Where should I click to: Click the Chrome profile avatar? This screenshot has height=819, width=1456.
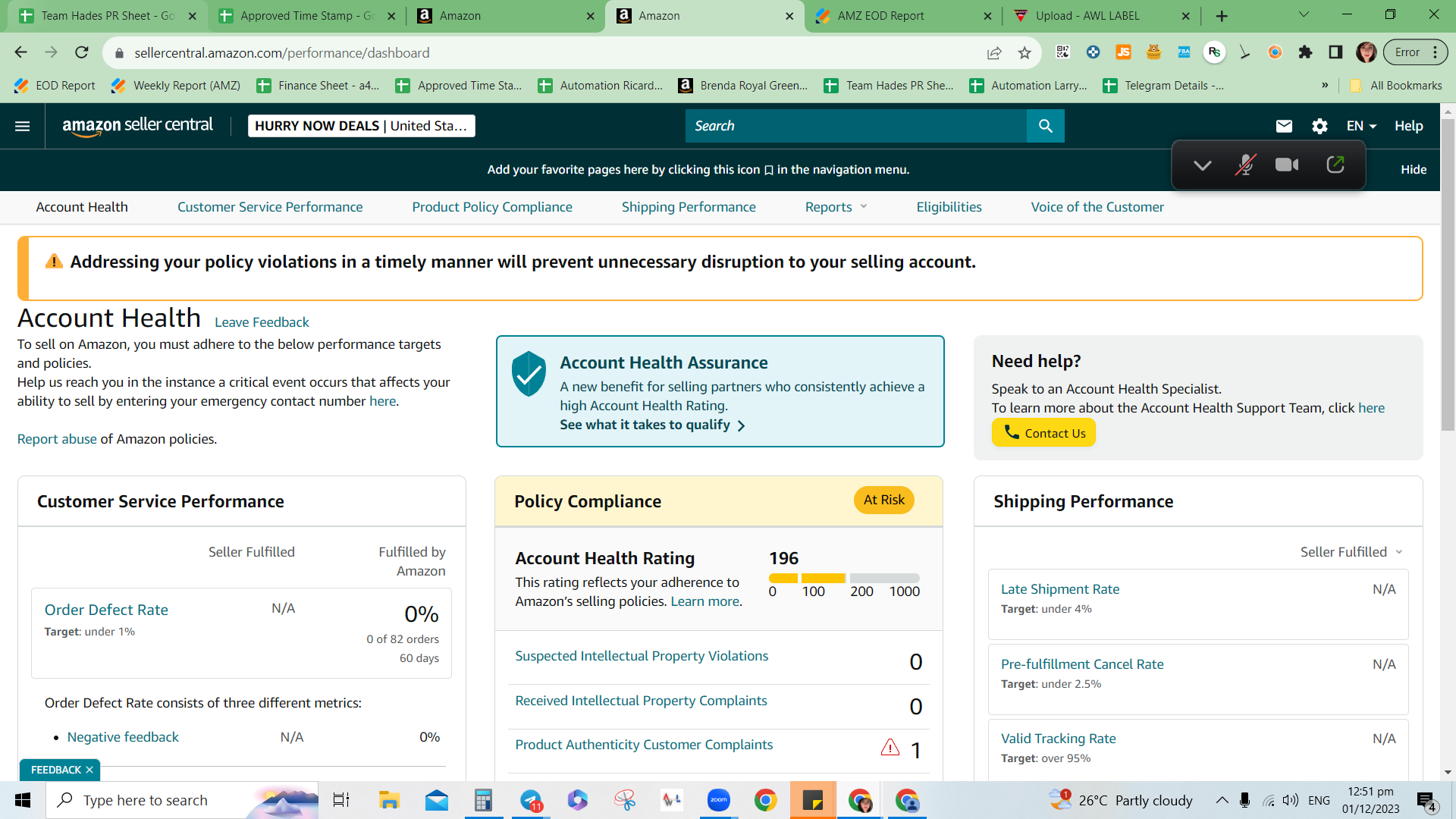[1367, 52]
